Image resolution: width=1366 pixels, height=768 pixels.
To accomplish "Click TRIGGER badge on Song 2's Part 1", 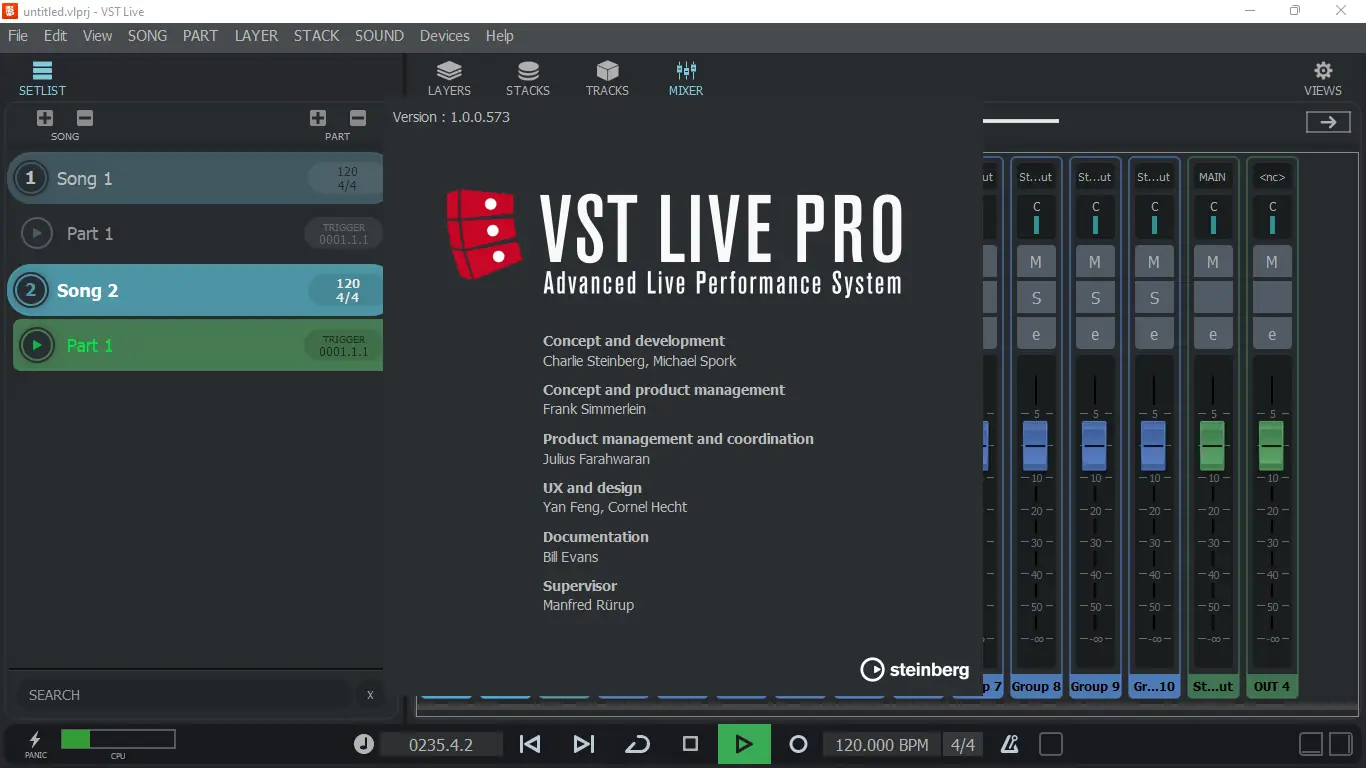I will pyautogui.click(x=343, y=346).
